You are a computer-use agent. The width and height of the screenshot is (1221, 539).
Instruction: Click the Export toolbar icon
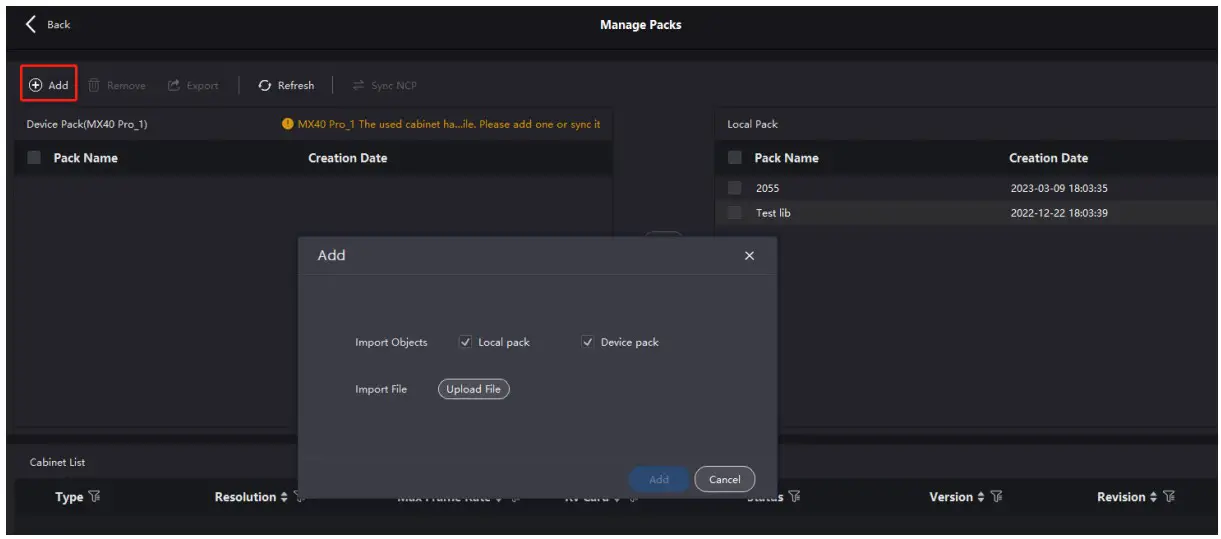[174, 86]
